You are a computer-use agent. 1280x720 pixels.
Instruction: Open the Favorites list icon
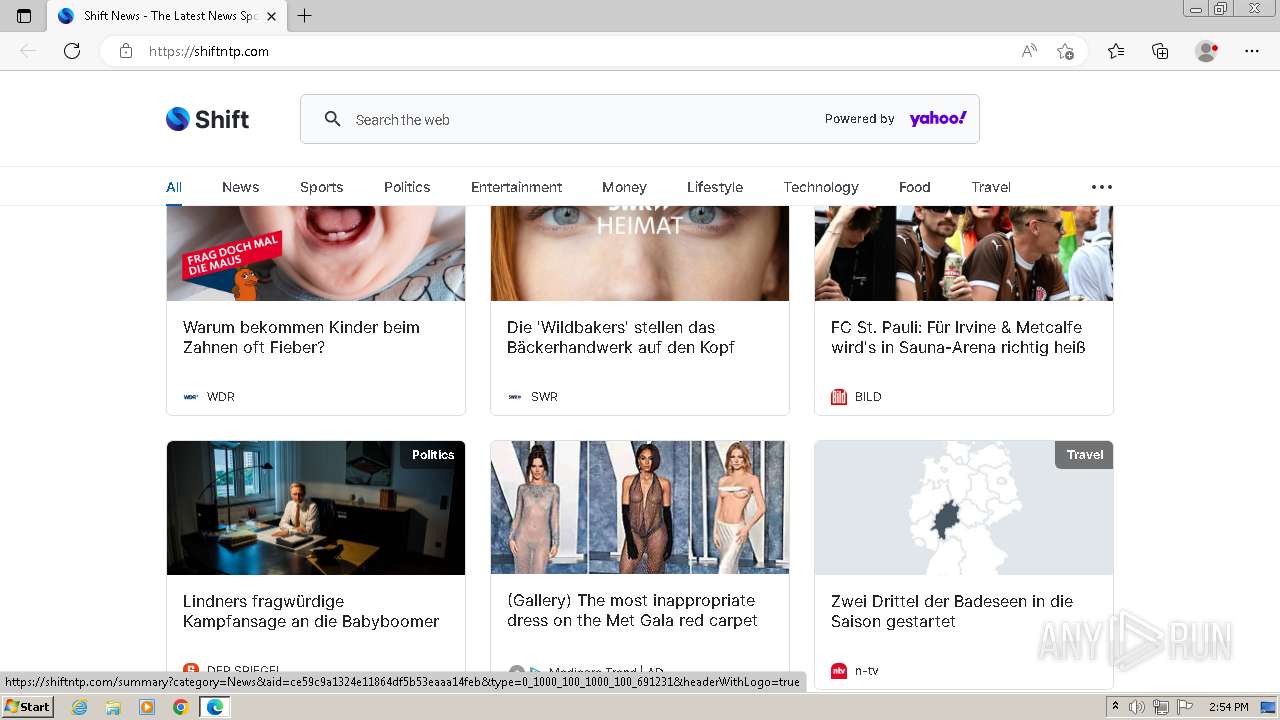coord(1116,51)
